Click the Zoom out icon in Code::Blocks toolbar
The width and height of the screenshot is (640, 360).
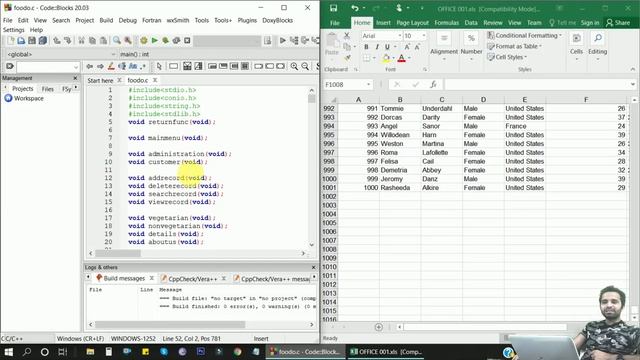[305, 66]
